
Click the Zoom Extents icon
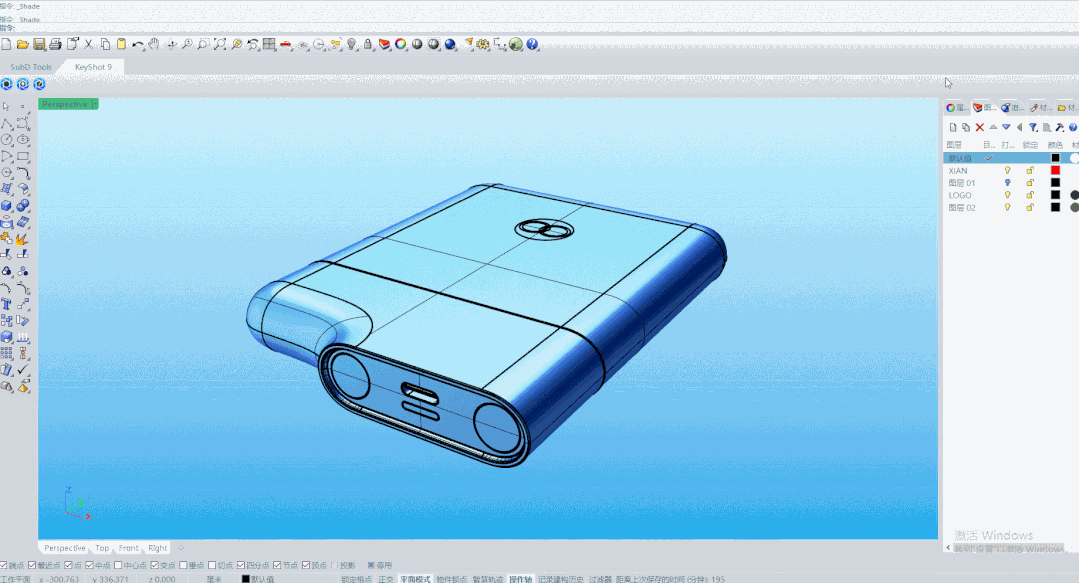pos(220,44)
